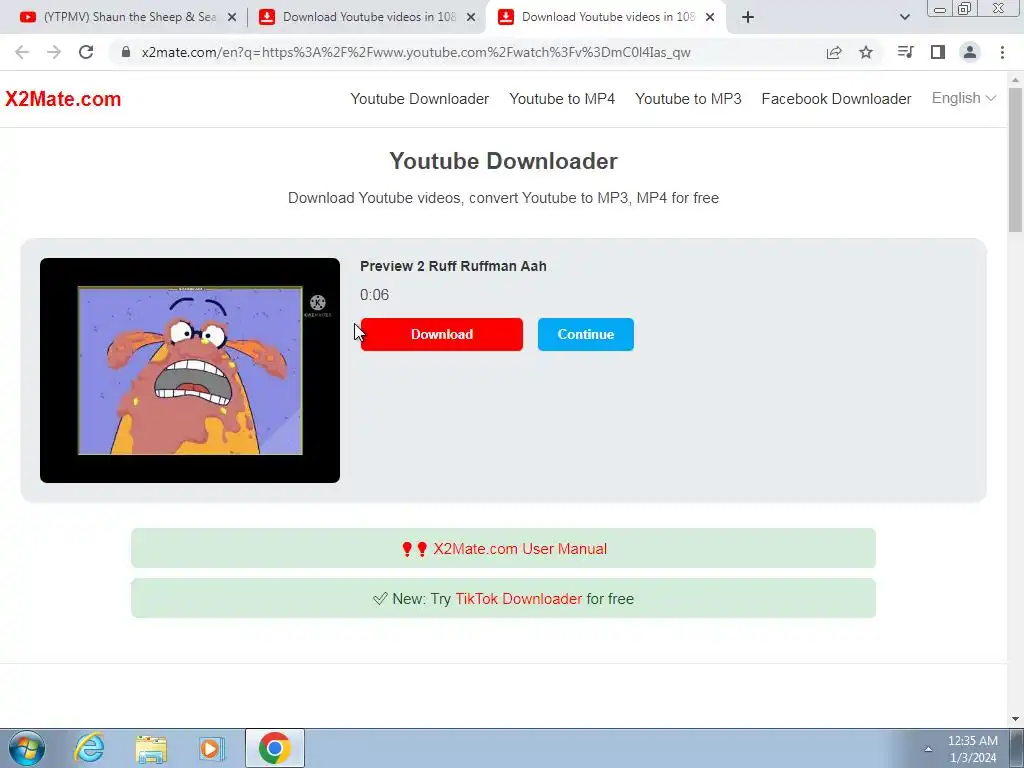
Task: Expand the English language dropdown
Action: pyautogui.click(x=963, y=98)
